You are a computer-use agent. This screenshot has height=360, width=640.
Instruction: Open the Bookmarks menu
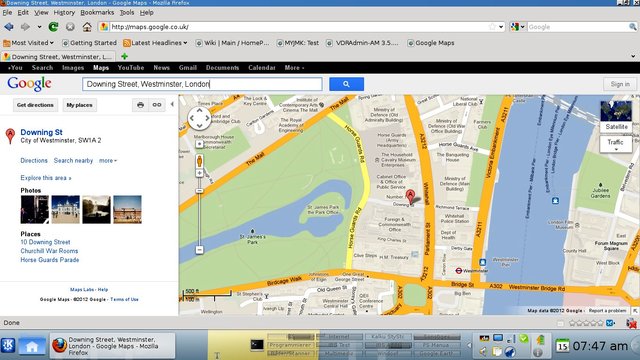coord(97,13)
